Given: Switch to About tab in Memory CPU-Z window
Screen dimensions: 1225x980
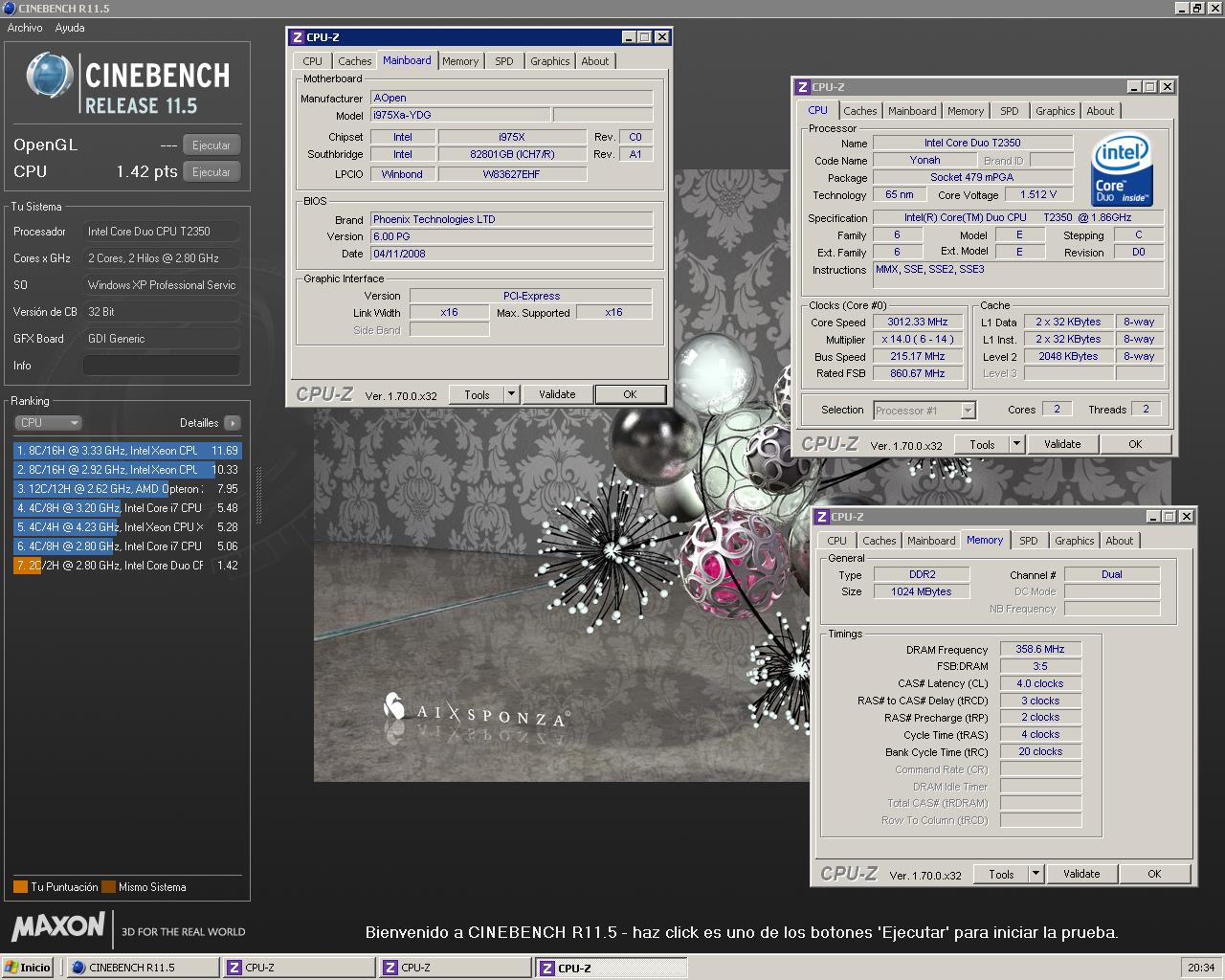Looking at the screenshot, I should point(1120,541).
